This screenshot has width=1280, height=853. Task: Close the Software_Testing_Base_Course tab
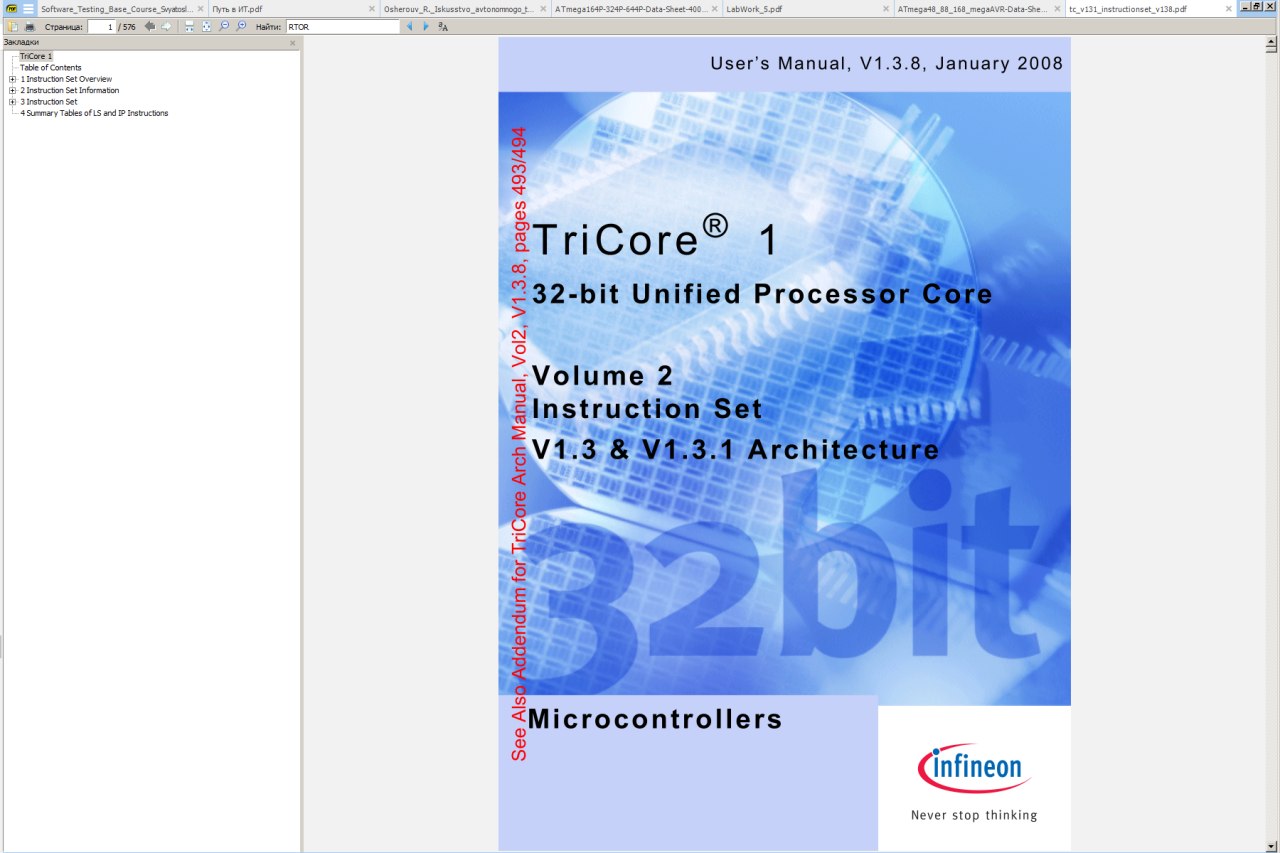(201, 8)
